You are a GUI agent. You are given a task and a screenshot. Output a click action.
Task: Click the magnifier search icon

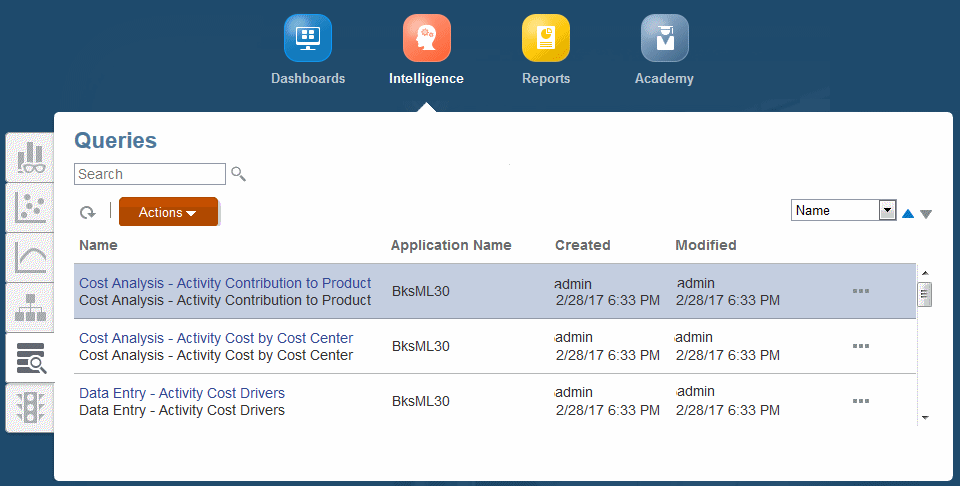pyautogui.click(x=238, y=174)
